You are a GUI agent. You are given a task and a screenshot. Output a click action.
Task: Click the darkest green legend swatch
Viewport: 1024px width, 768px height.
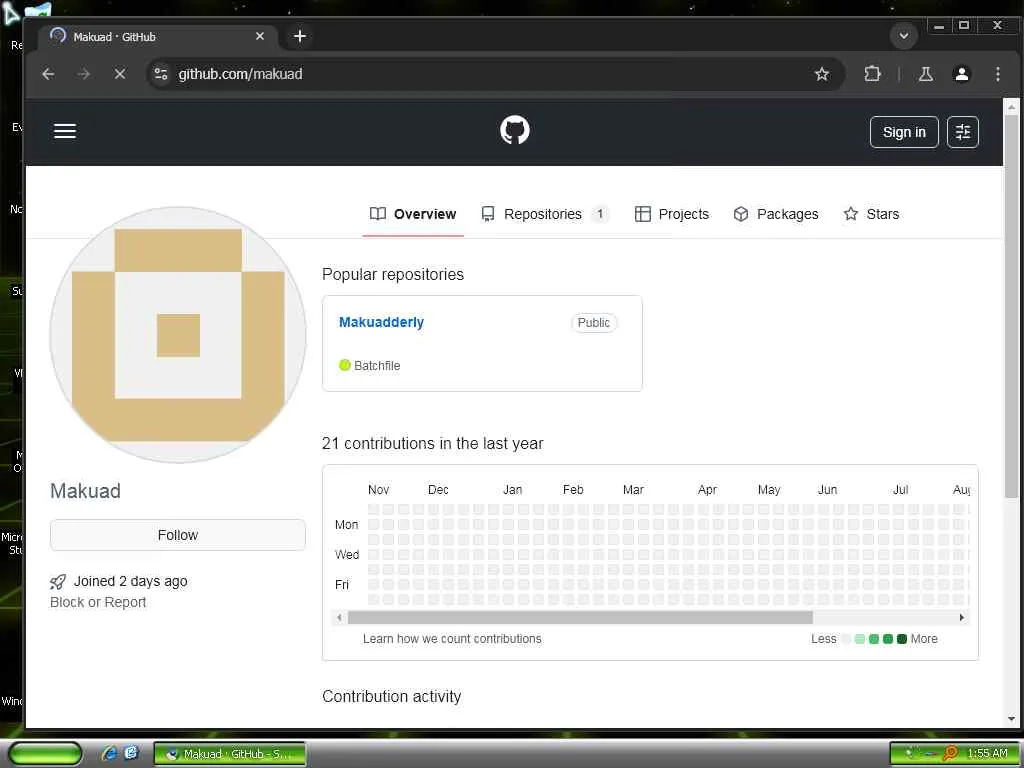(902, 639)
